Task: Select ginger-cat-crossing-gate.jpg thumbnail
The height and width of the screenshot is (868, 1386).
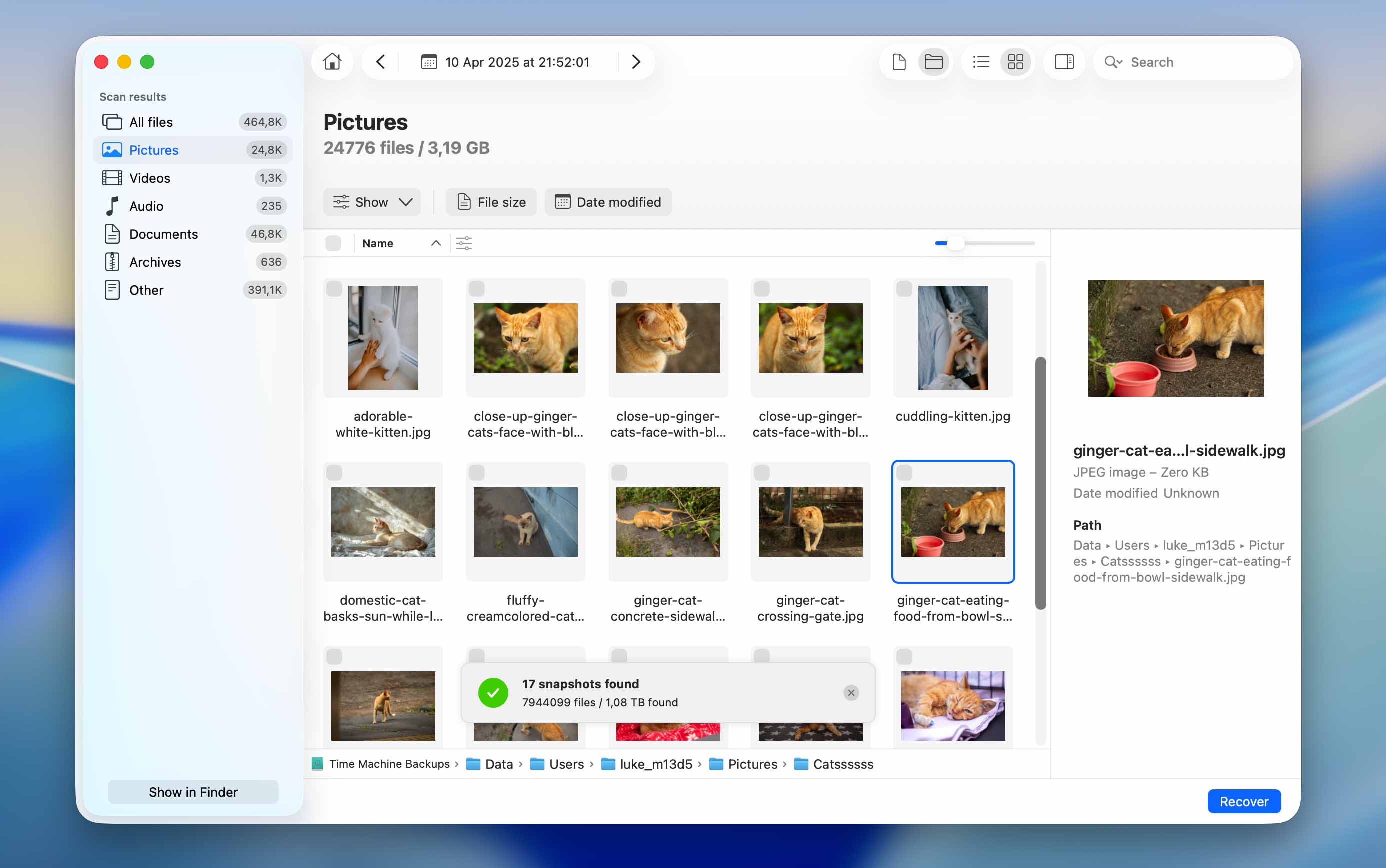Action: click(x=810, y=521)
